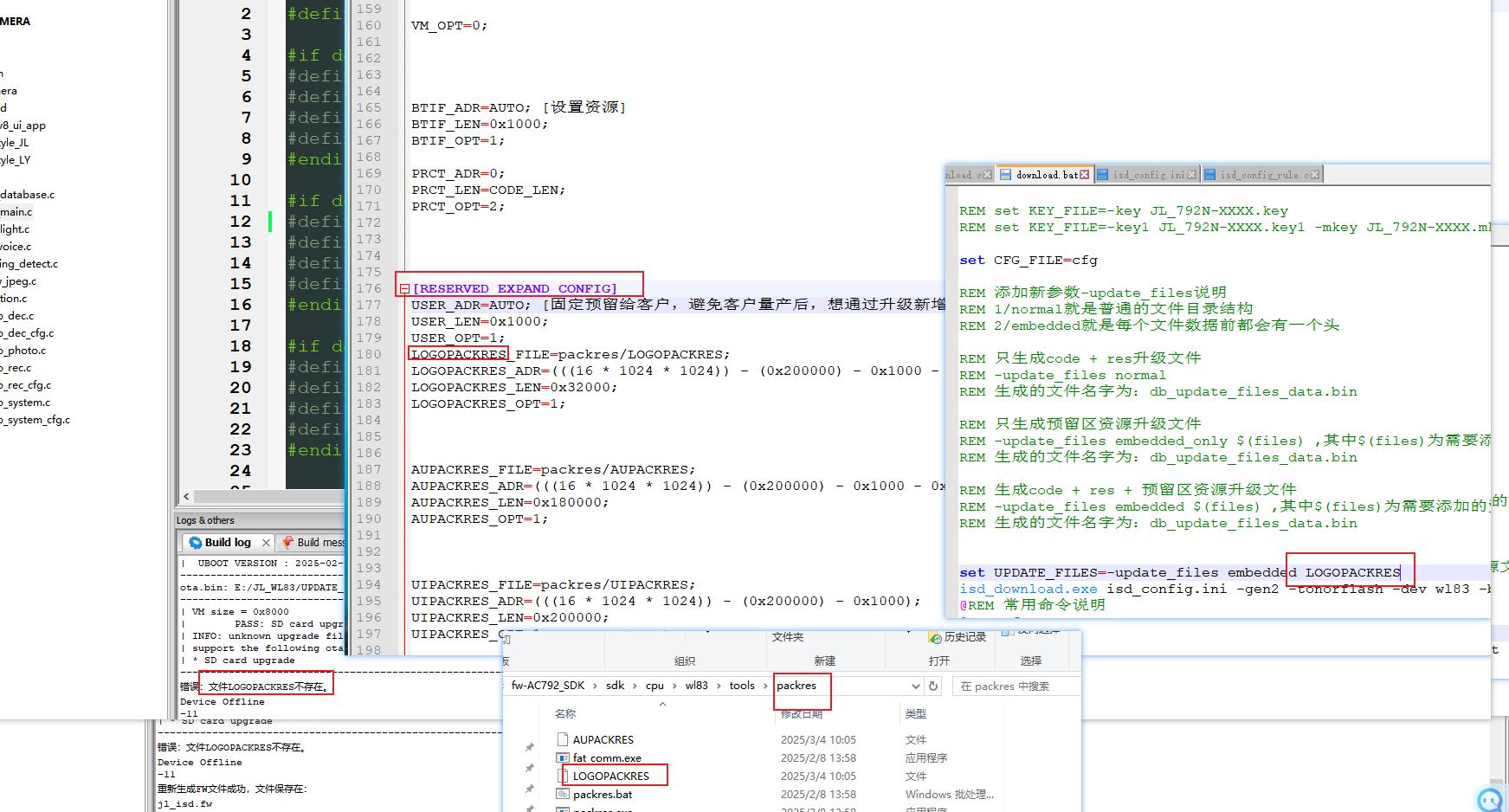This screenshot has width=1509, height=812.
Task: Click left arrow of editor horizontal scrollbar
Action: click(x=187, y=497)
